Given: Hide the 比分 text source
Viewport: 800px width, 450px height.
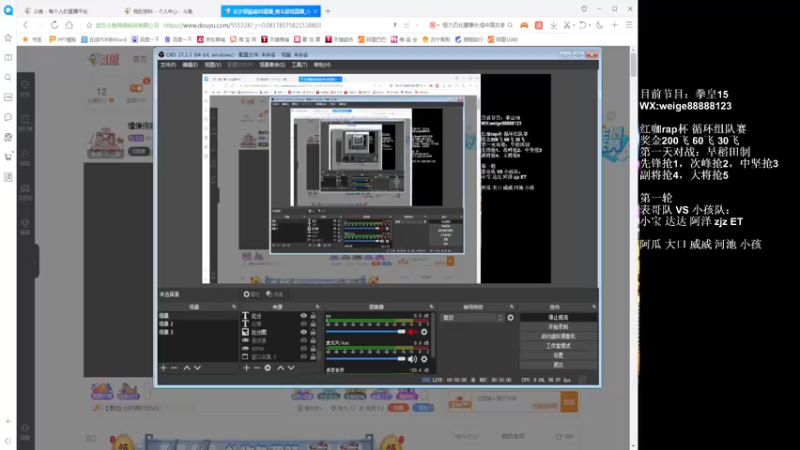Looking at the screenshot, I should [304, 316].
